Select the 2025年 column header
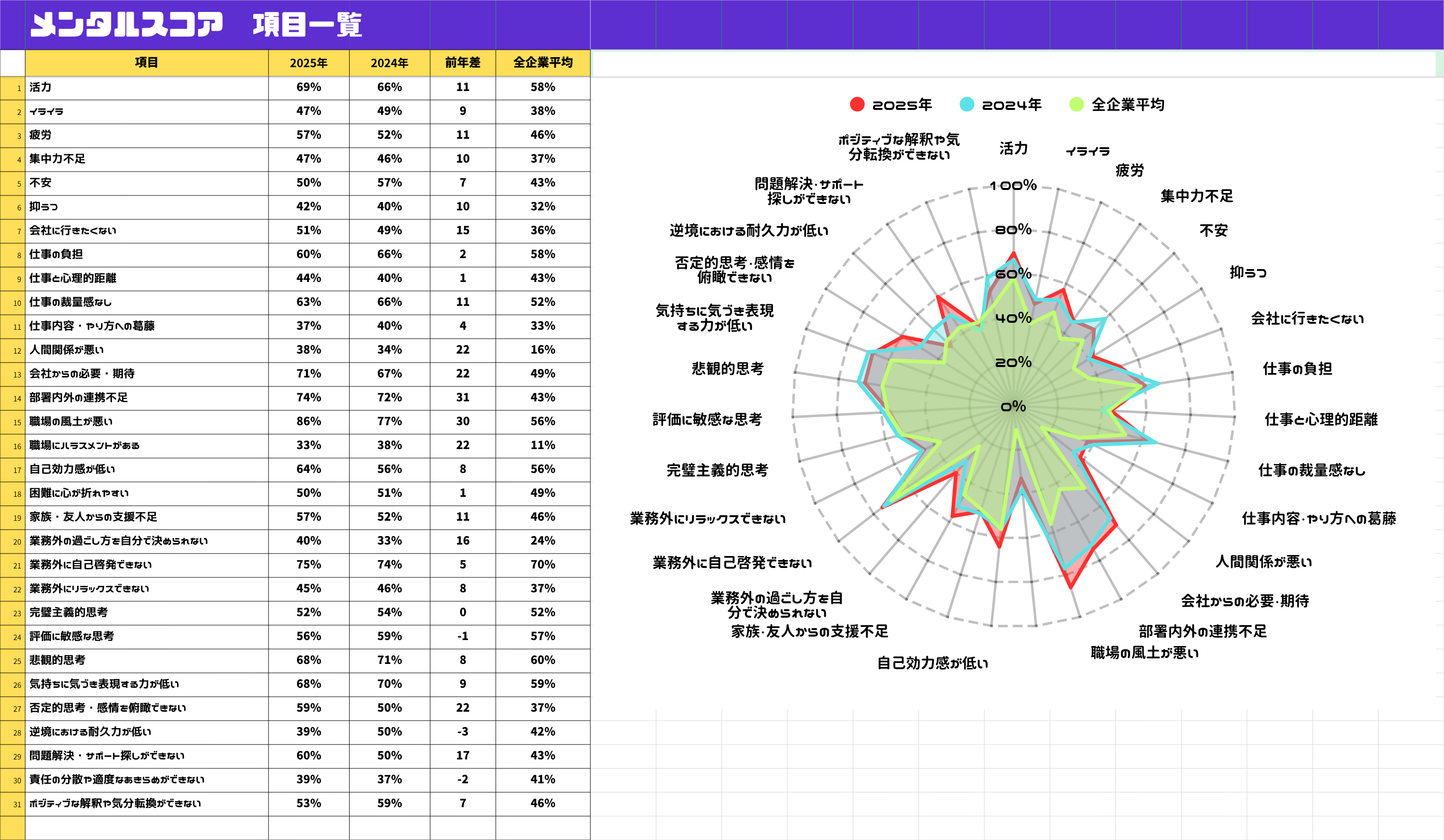1444x840 pixels. point(309,63)
